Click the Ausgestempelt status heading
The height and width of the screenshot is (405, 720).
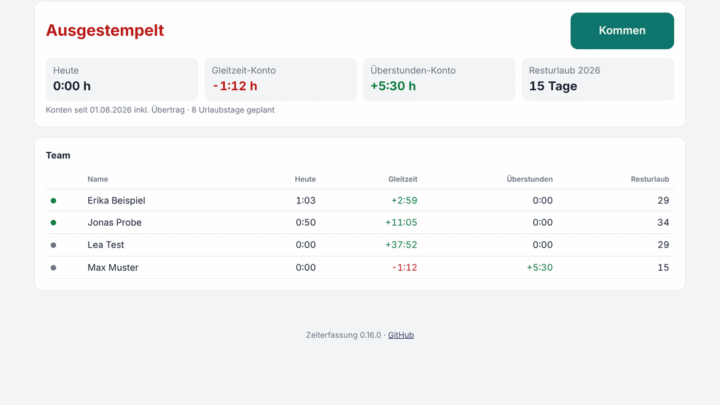coord(105,30)
